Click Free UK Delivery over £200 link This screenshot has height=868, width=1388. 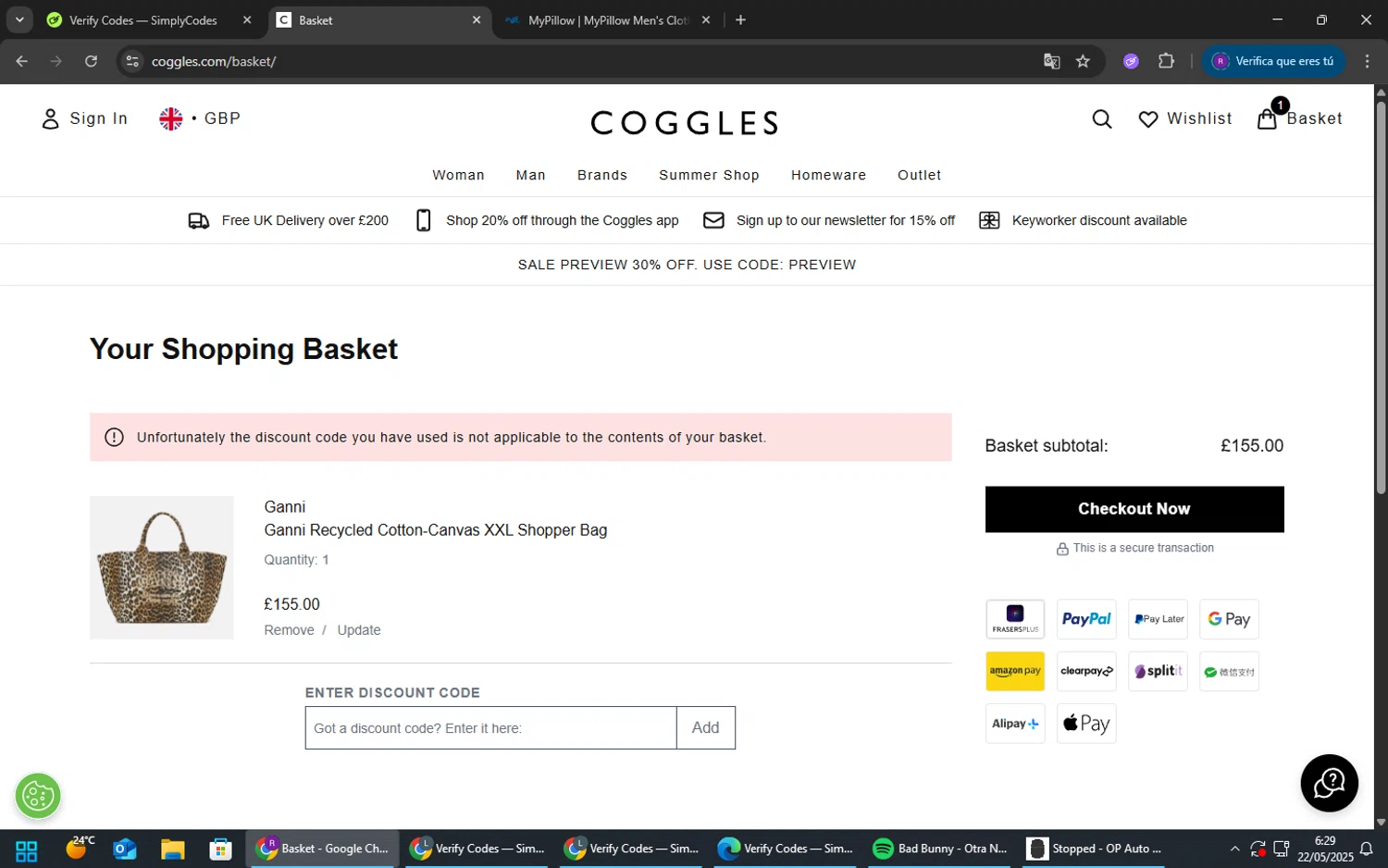(x=305, y=220)
